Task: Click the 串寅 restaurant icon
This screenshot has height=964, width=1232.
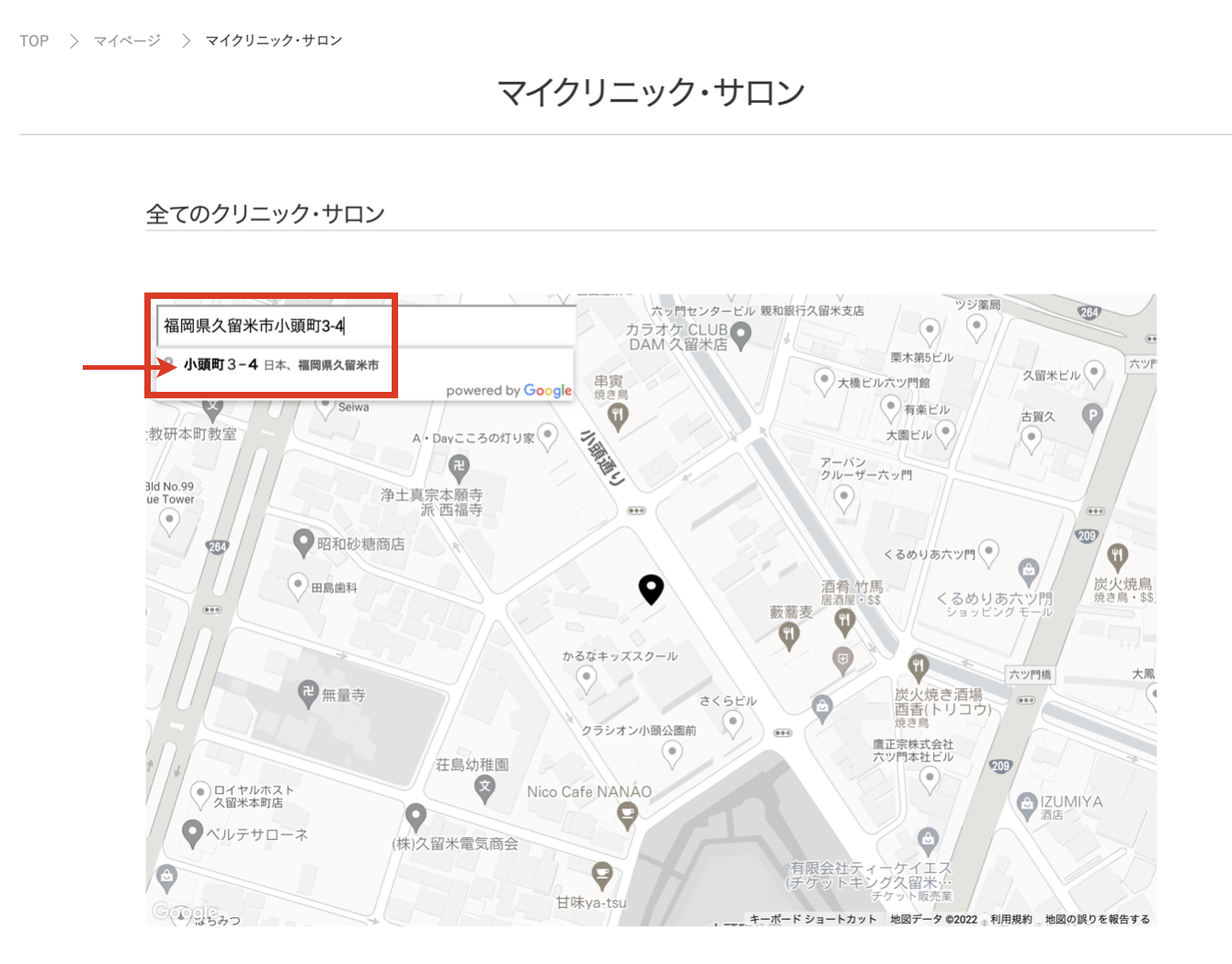Action: 618,415
